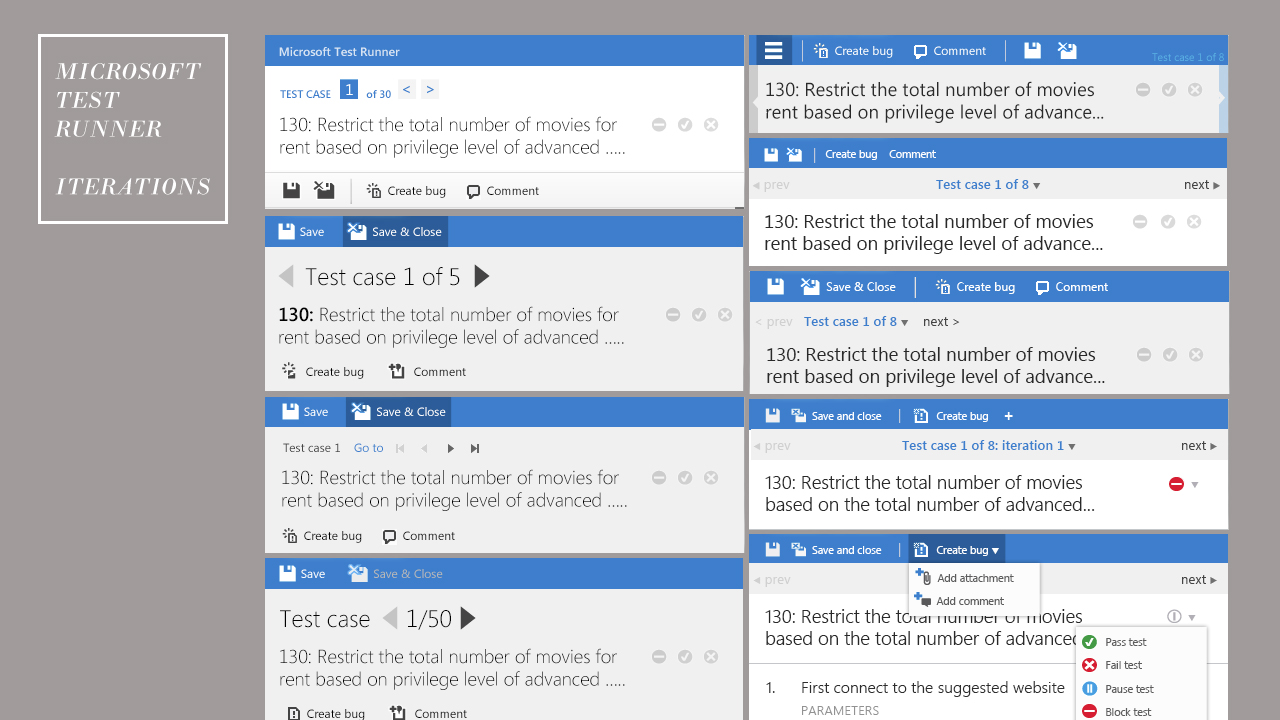Image resolution: width=1280 pixels, height=720 pixels.
Task: Click Save & Close above the 'Go to' panel
Action: click(x=399, y=412)
